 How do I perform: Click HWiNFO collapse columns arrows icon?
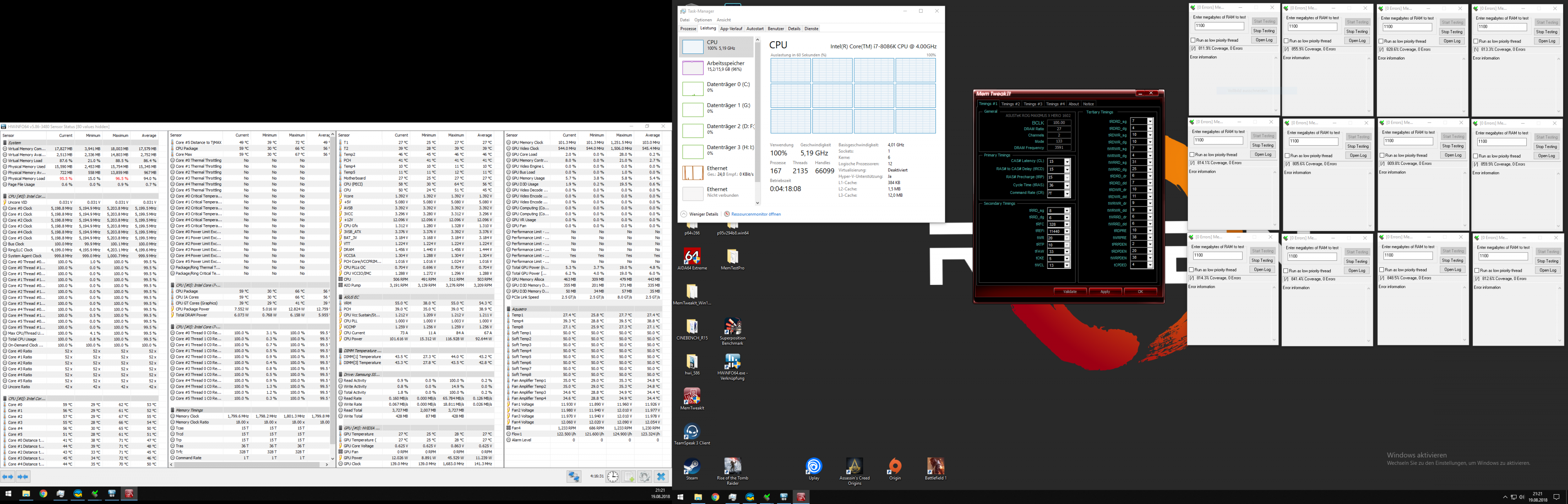pos(23,477)
